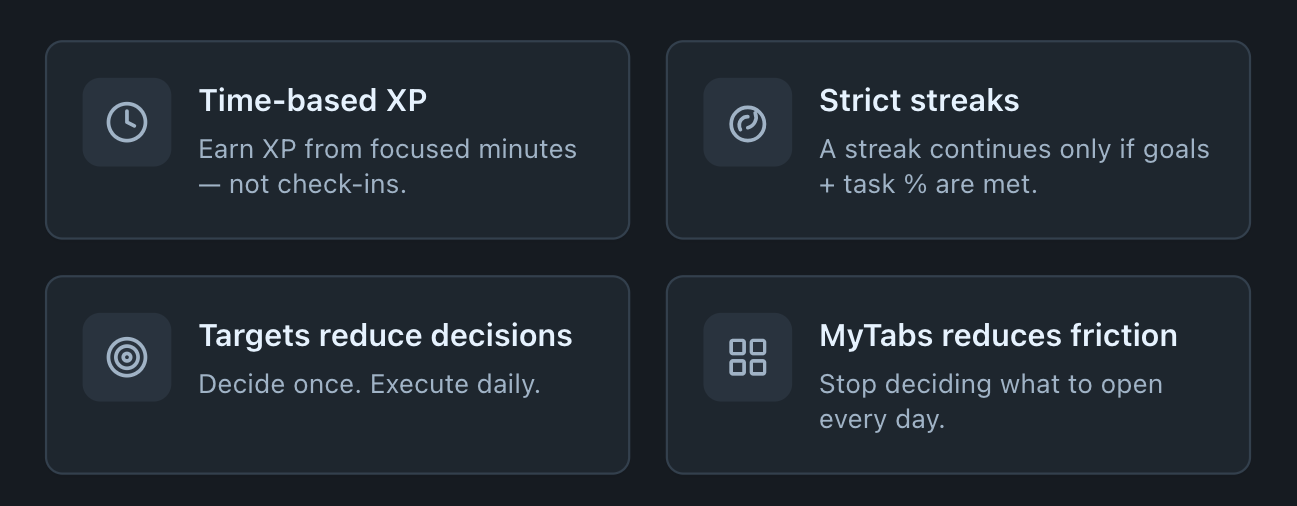The image size is (1297, 506).
Task: Click 'A streak continues only if goals' text
Action: click(x=1013, y=149)
